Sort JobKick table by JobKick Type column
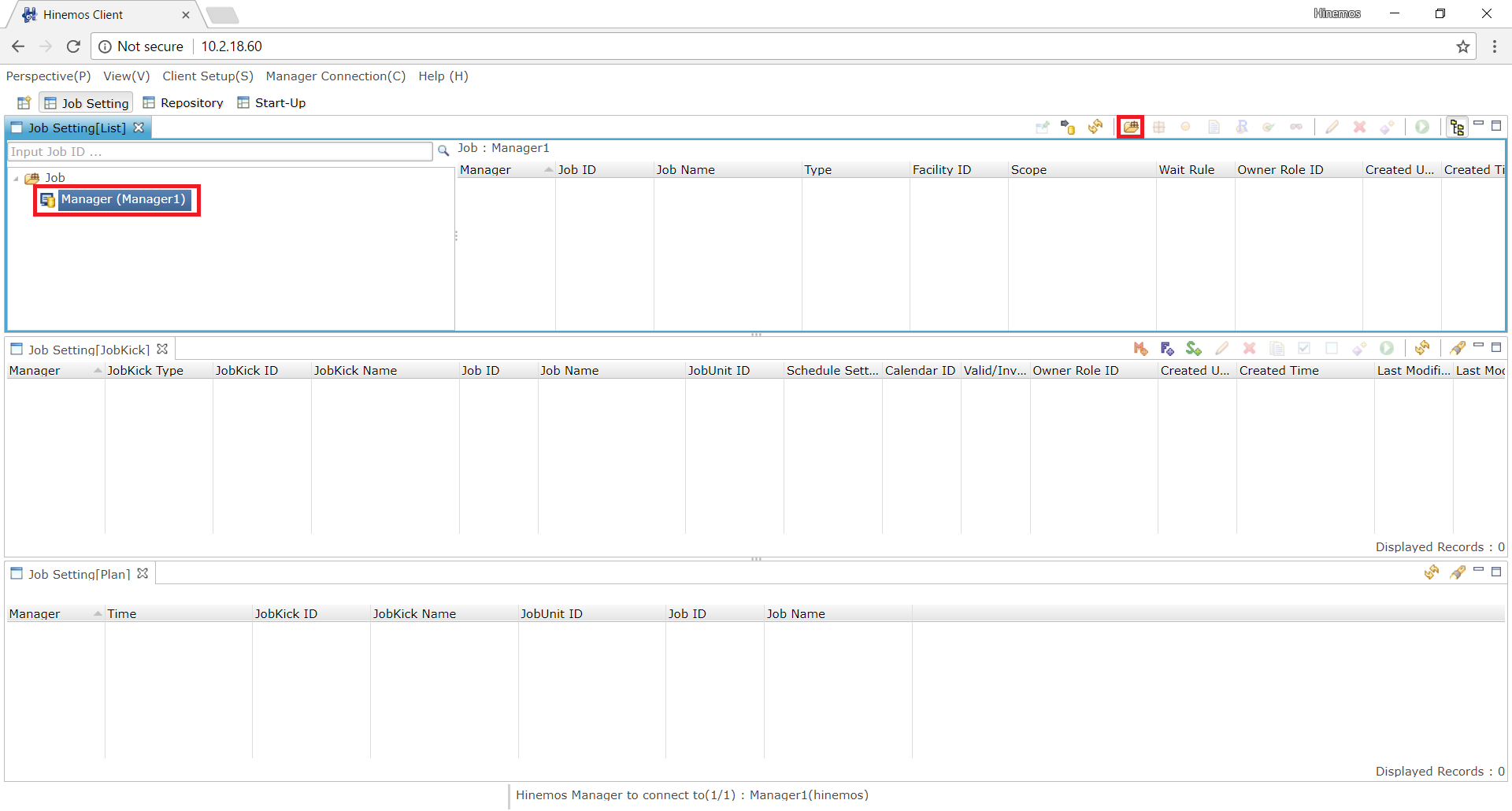The image size is (1512, 811). 158,370
